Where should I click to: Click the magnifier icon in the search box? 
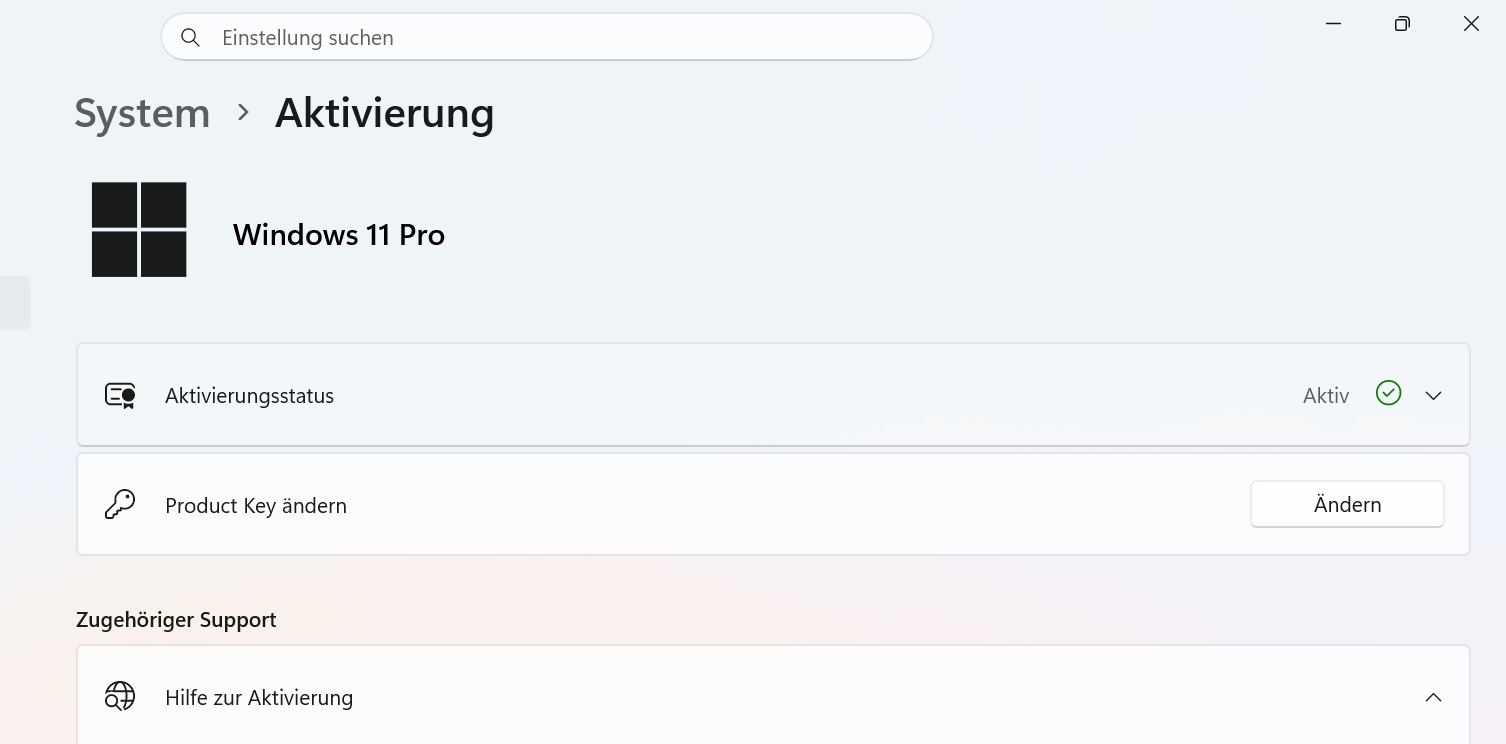[190, 38]
